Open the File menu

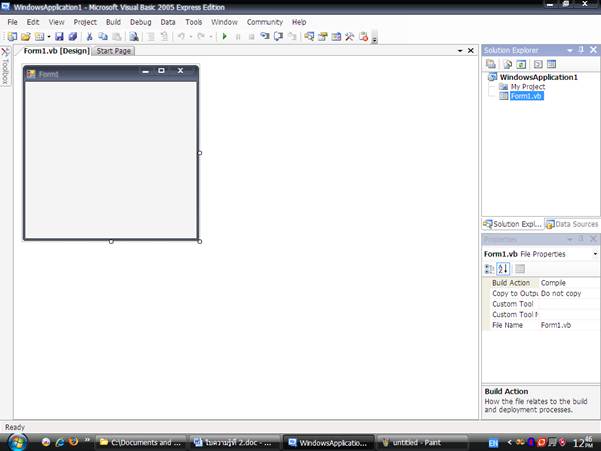coord(13,22)
